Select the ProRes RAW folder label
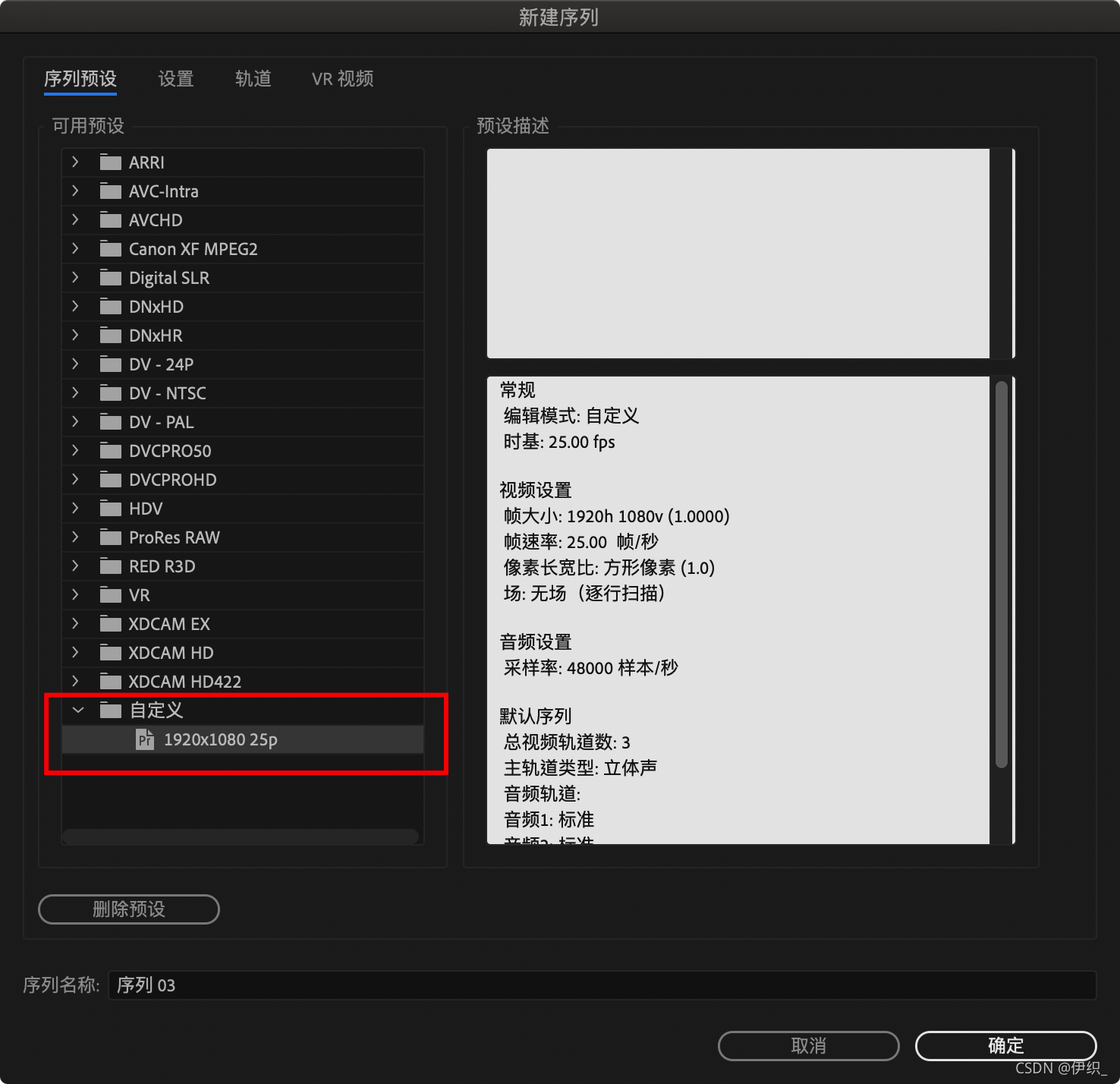Viewport: 1120px width, 1084px height. pos(175,537)
